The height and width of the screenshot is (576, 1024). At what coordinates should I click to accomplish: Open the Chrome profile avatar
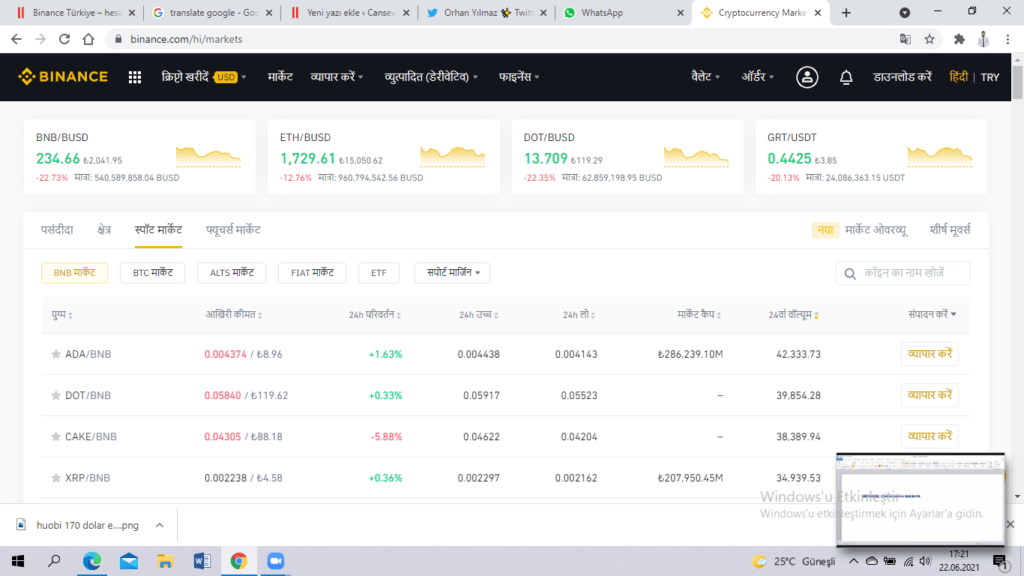983,39
